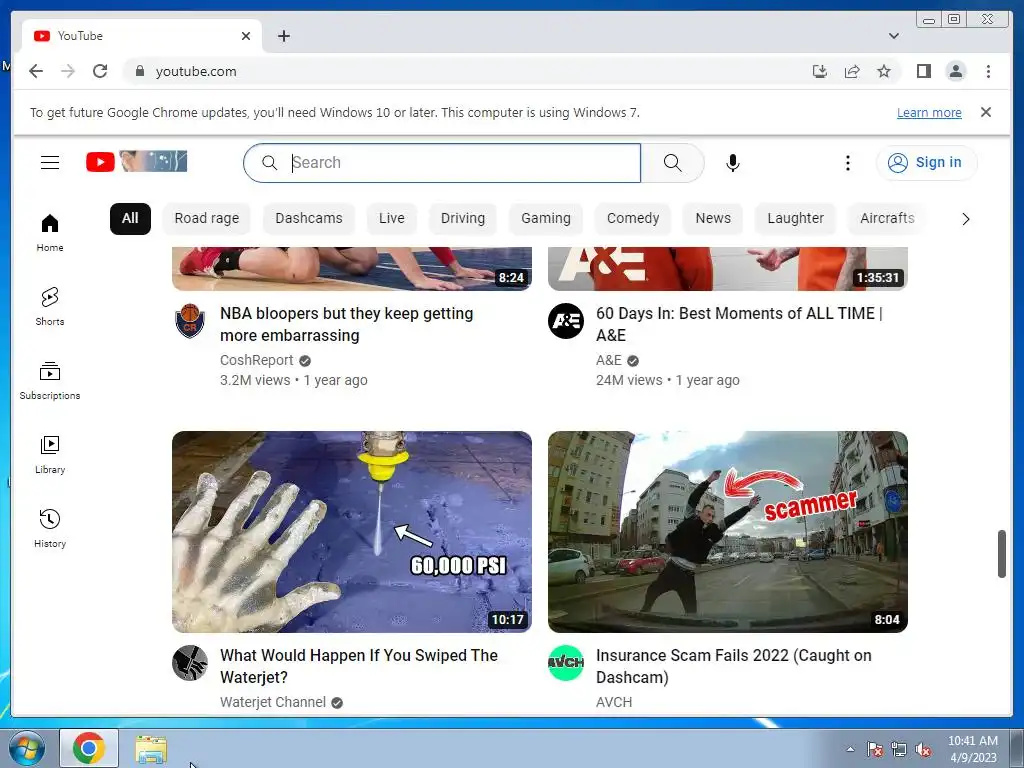
Task: Open Home in the sidebar
Action: [x=50, y=232]
